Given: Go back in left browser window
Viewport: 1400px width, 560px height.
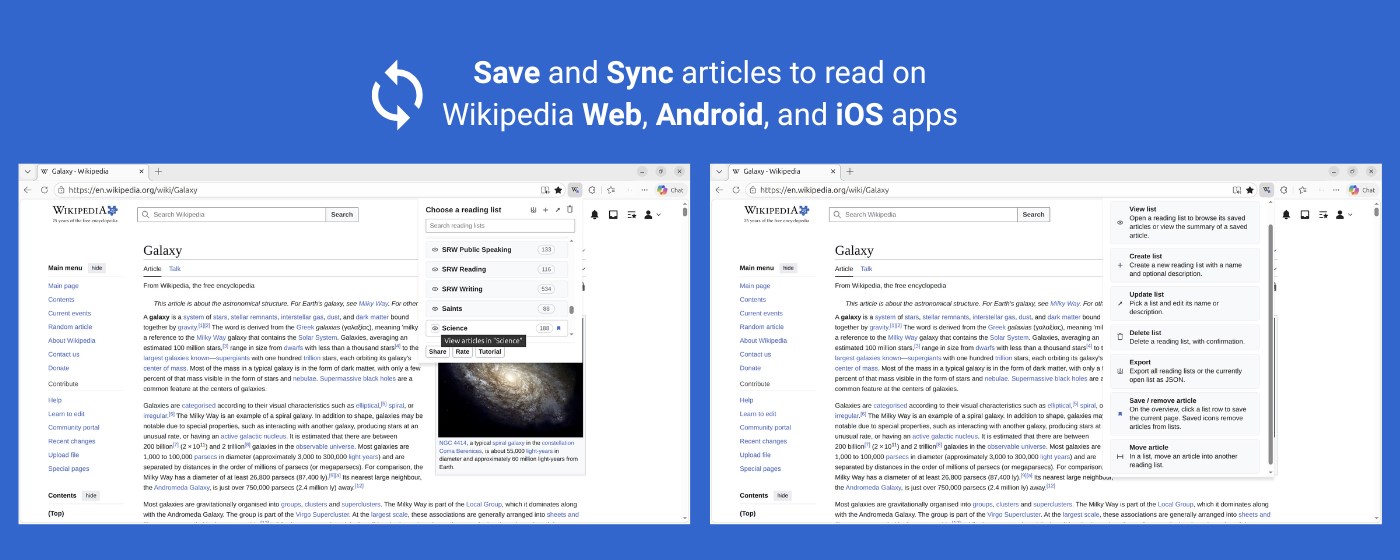Looking at the screenshot, I should click(x=28, y=189).
